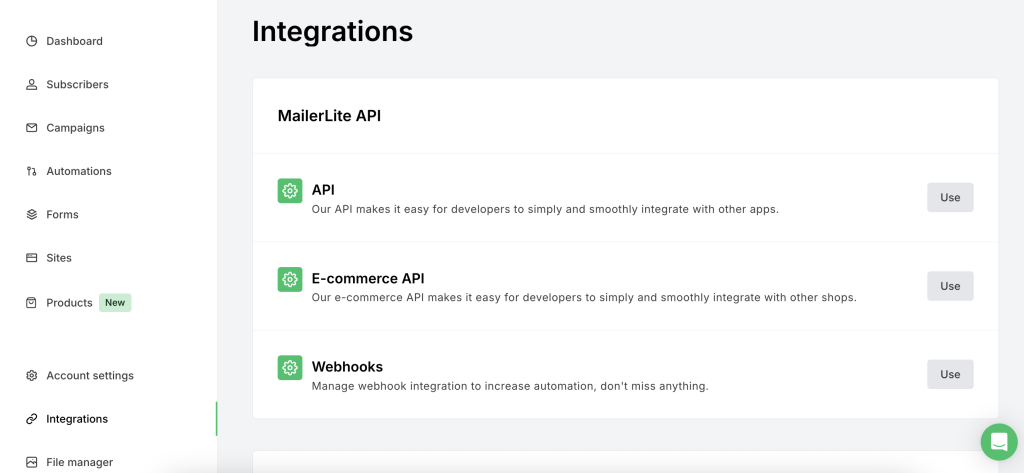Click the Dashboard pie chart icon

tap(32, 41)
